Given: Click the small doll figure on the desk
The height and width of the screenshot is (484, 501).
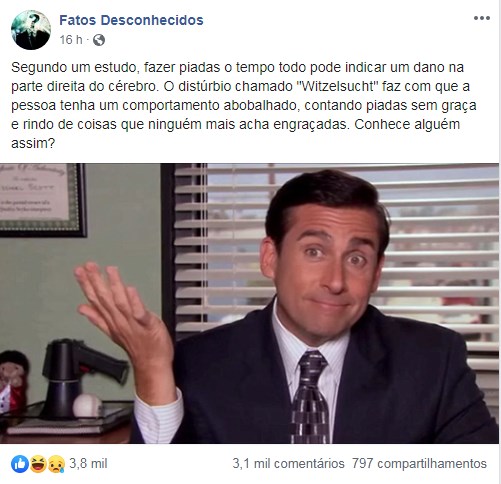Looking at the screenshot, I should [13, 382].
